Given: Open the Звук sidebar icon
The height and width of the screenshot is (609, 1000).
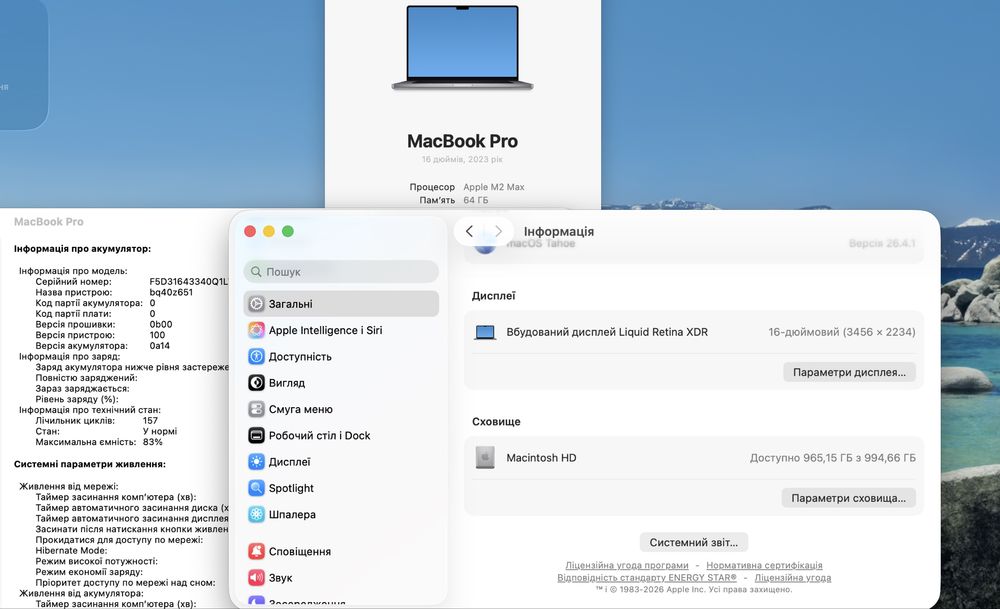Looking at the screenshot, I should 256,578.
